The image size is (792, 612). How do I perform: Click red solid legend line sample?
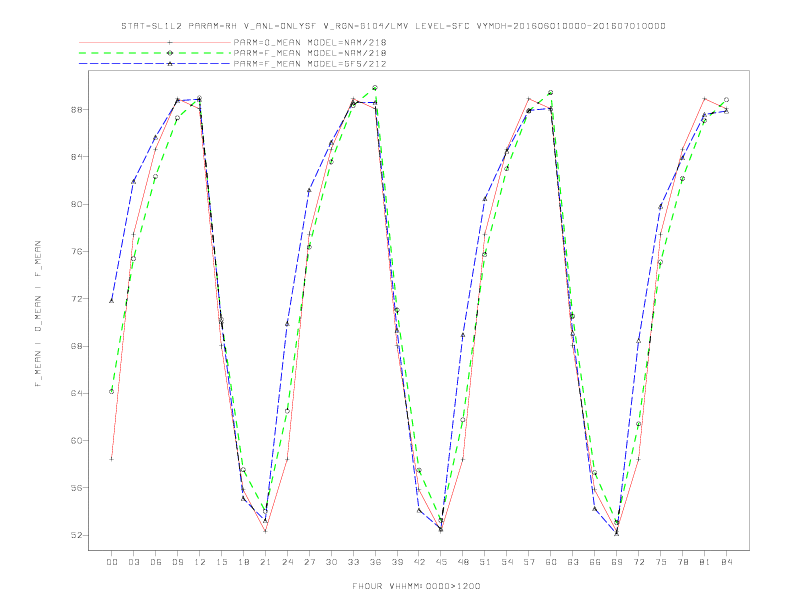coord(155,42)
